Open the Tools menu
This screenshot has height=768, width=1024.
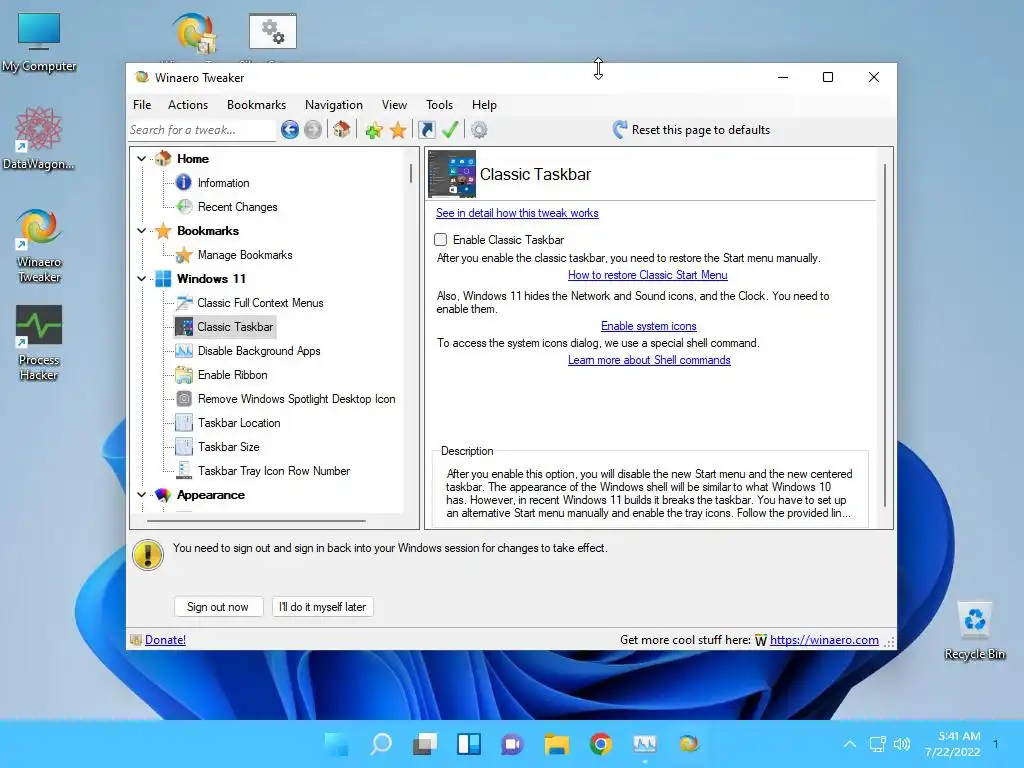[x=440, y=104]
